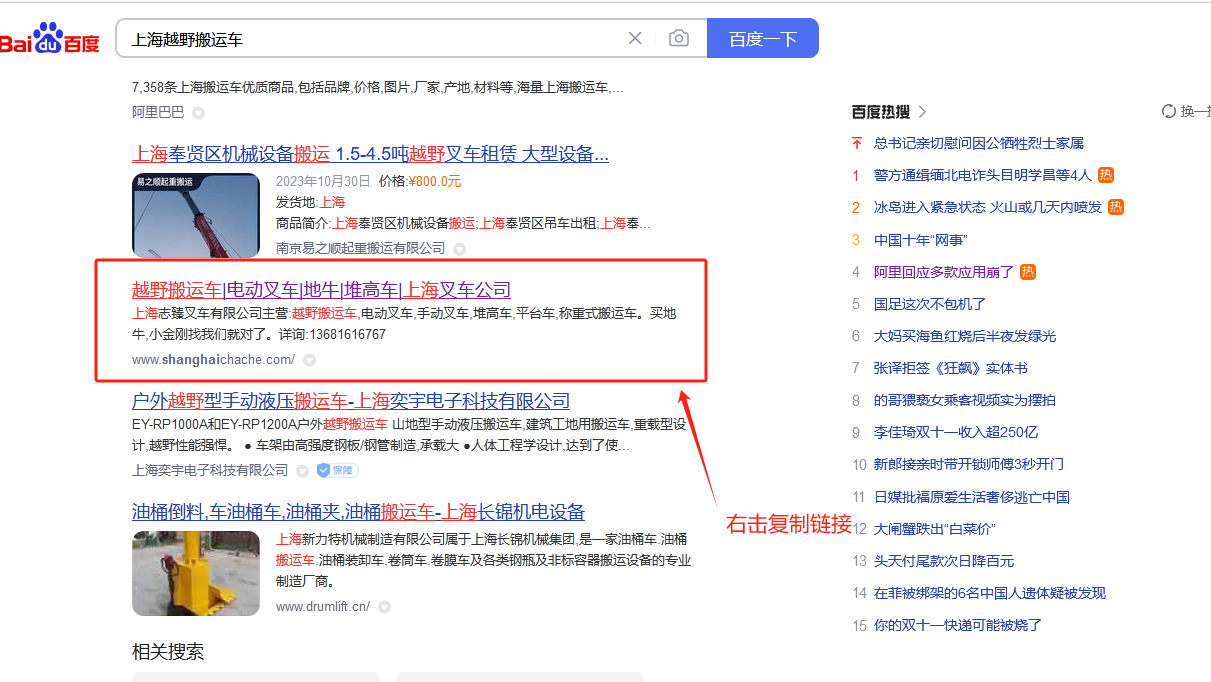Viewport: 1211px width, 682px height.
Task: Click the www.shanghaichache.com/ URL
Action: tap(213, 360)
